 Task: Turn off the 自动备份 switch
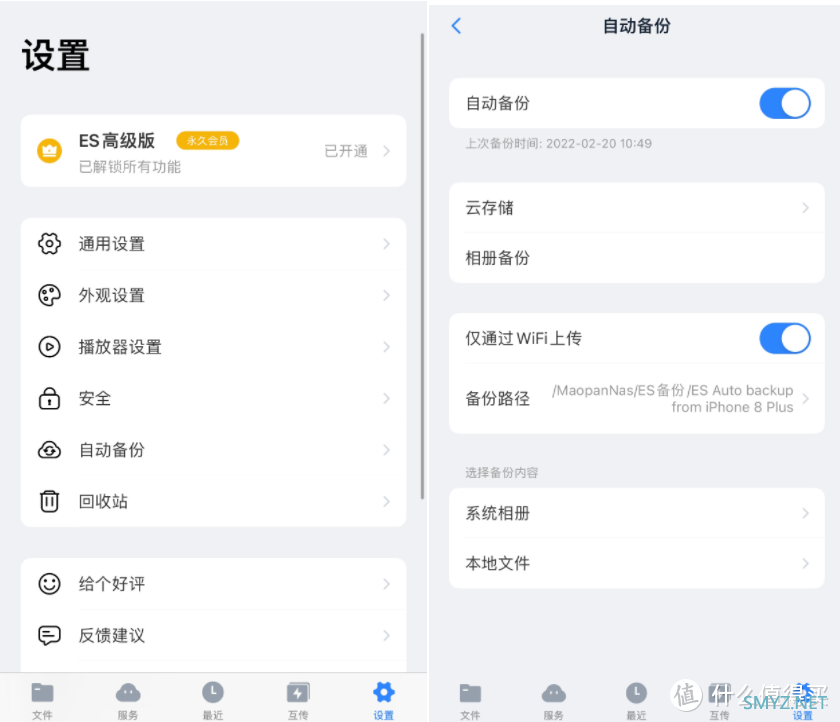click(x=785, y=103)
